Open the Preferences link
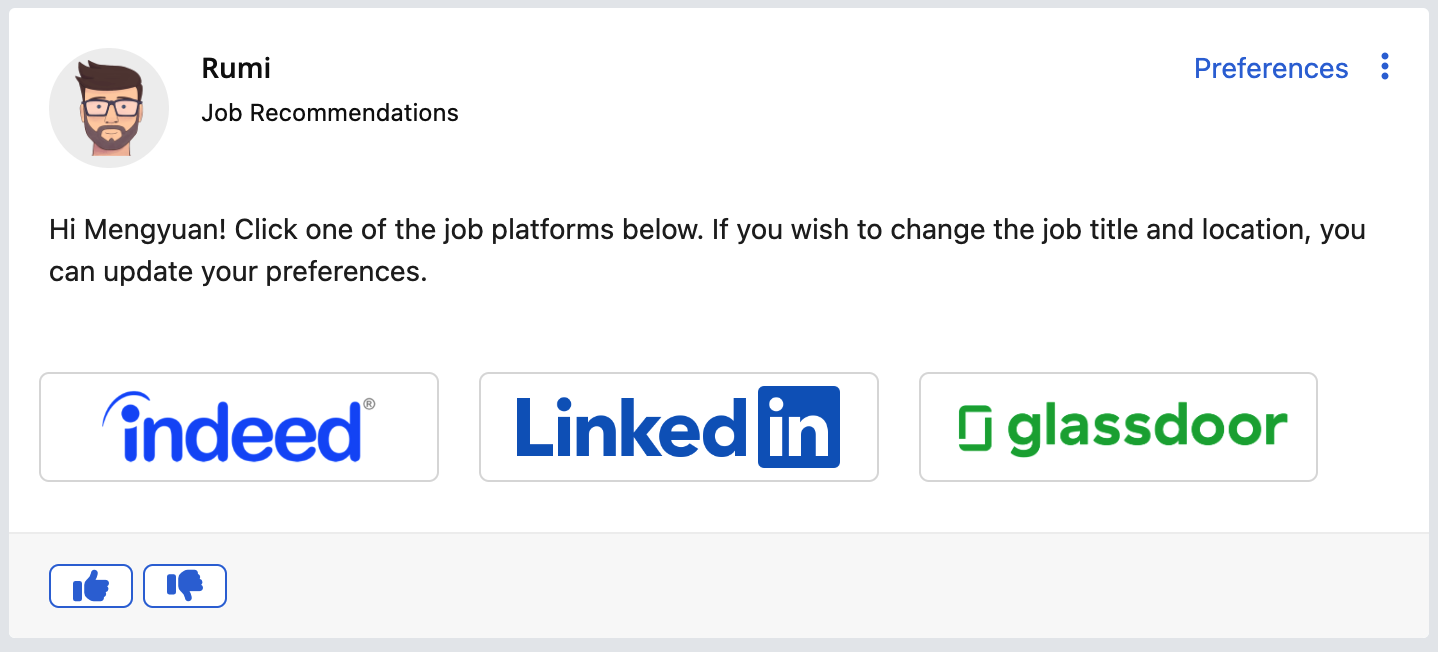Image resolution: width=1438 pixels, height=652 pixels. pos(1271,68)
